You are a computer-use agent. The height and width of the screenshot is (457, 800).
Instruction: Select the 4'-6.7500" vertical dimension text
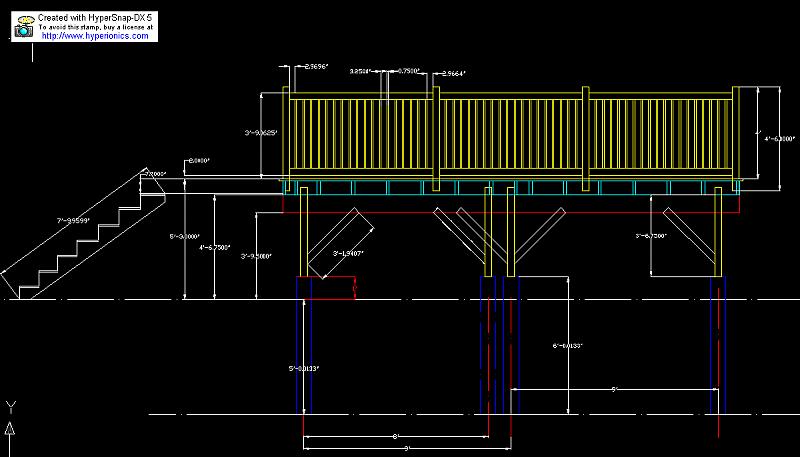coord(216,246)
